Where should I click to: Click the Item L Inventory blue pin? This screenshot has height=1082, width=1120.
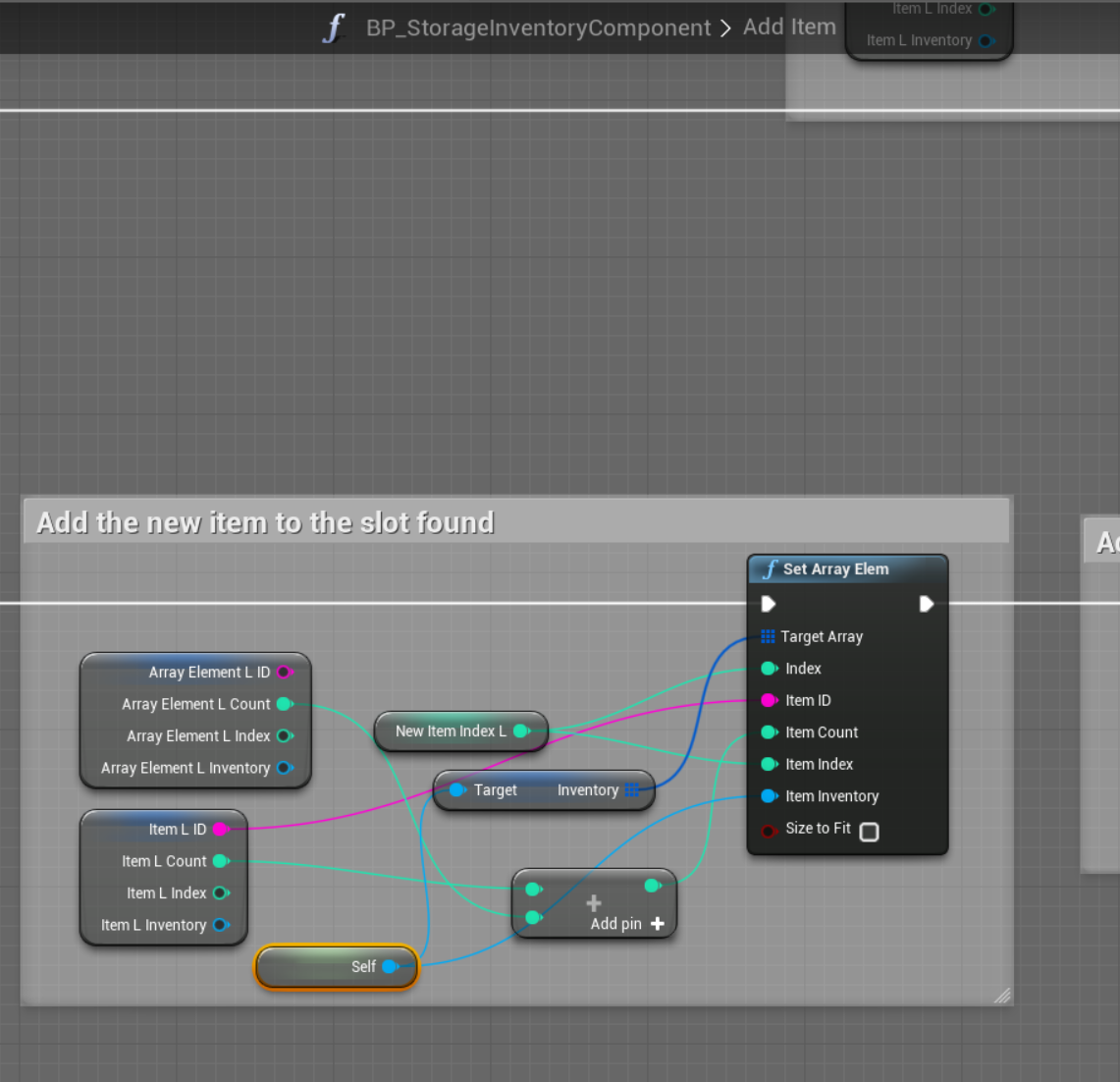(x=221, y=925)
